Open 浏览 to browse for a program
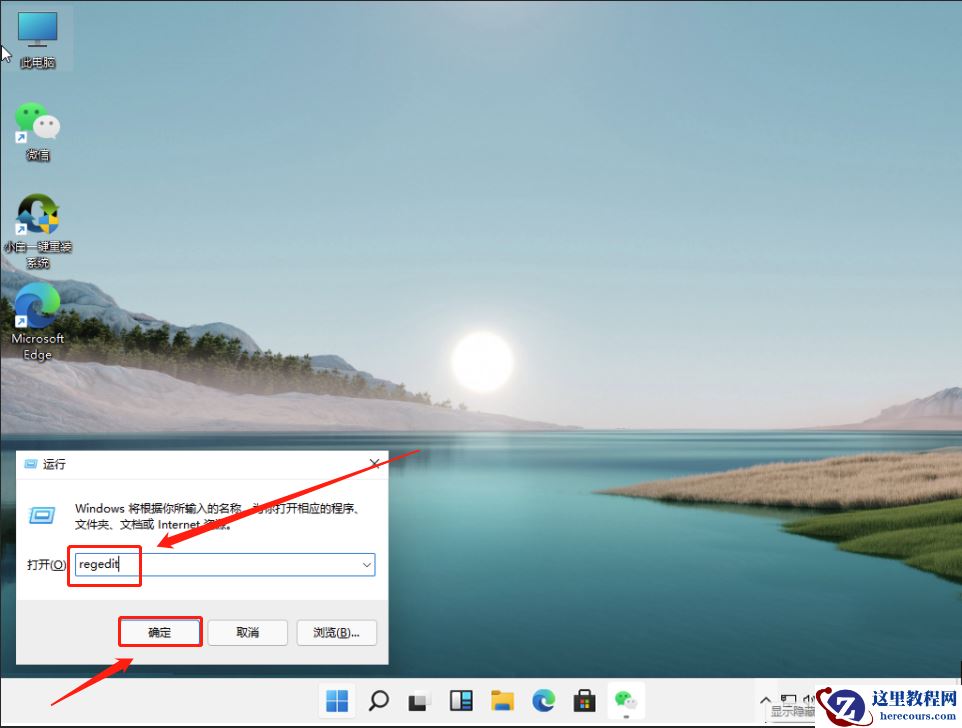The image size is (962, 728). click(x=336, y=632)
